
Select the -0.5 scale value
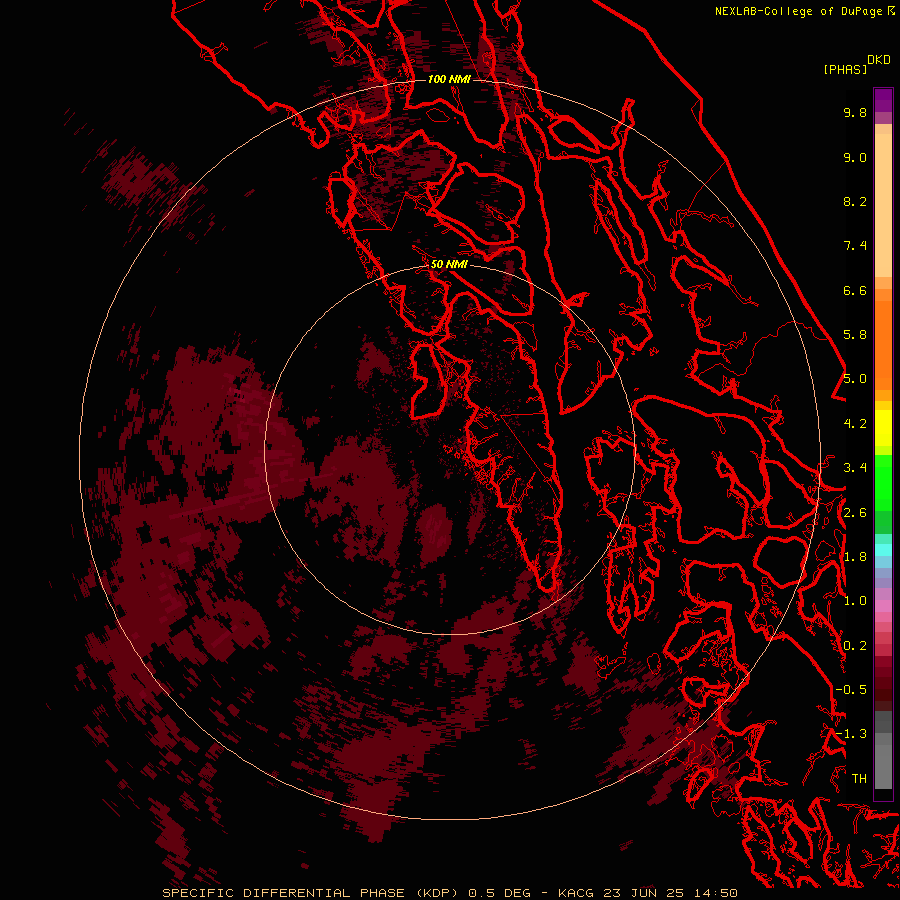click(x=851, y=690)
